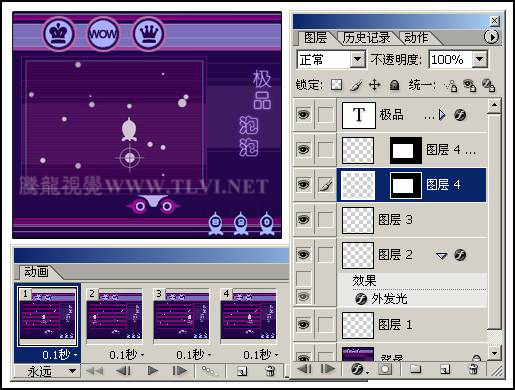Toggle visibility of 图层 4 副本 layer
The image size is (515, 390).
(x=303, y=150)
